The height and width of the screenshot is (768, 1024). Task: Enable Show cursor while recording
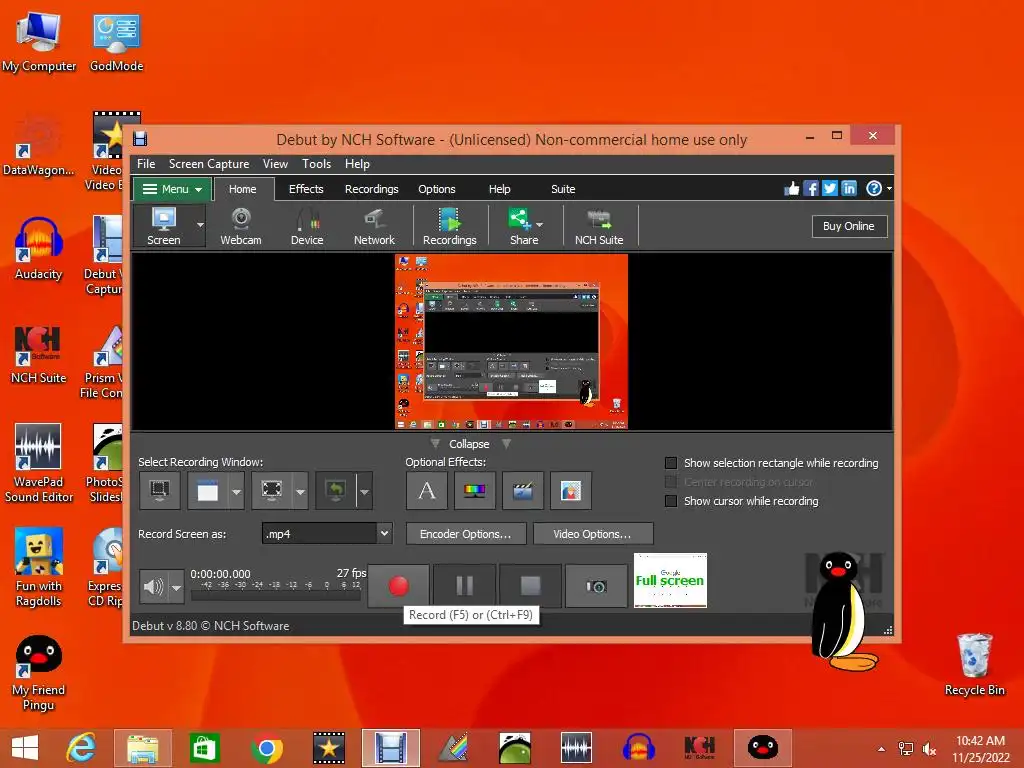click(671, 501)
